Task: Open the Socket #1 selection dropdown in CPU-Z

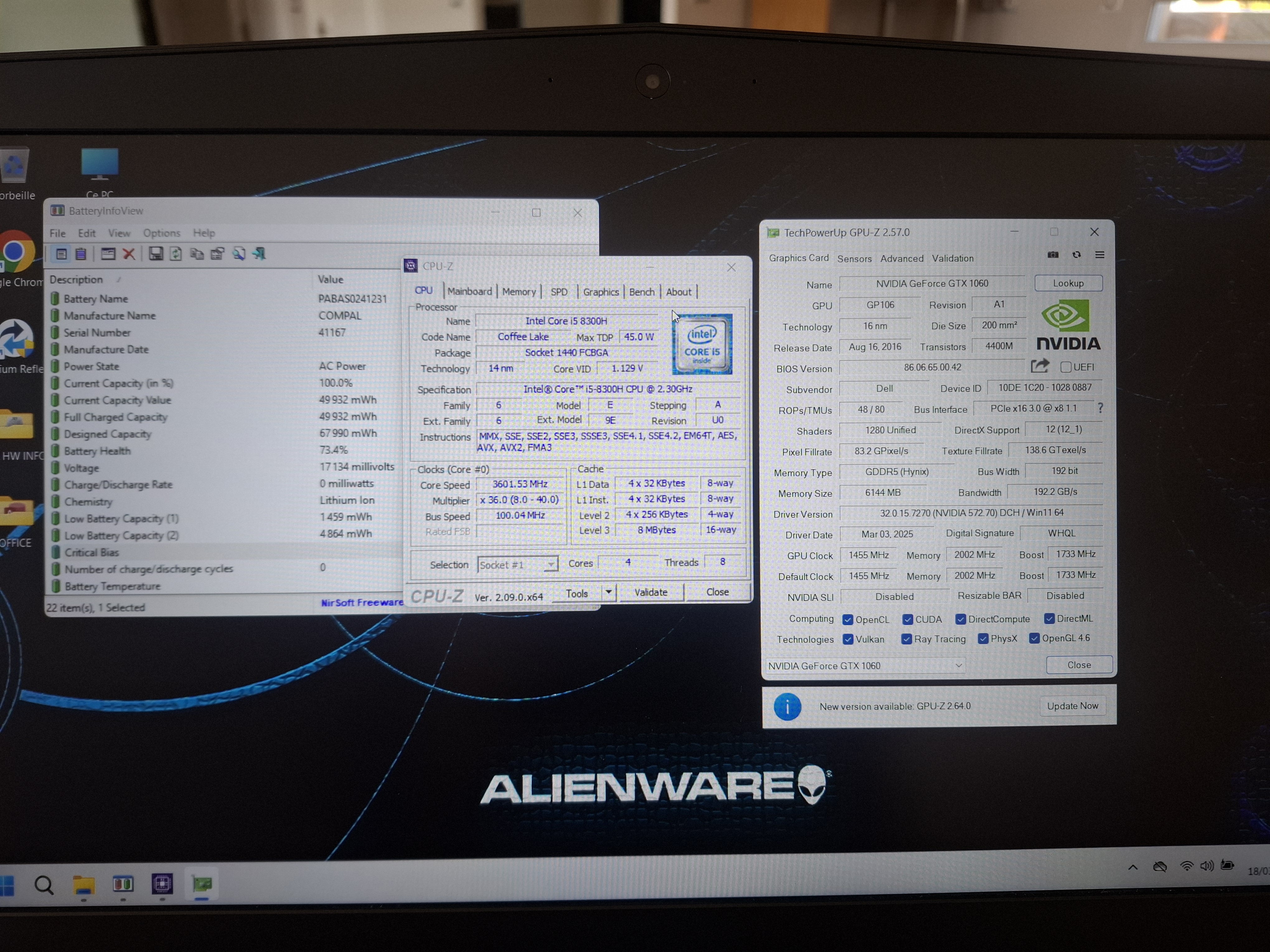Action: click(x=517, y=565)
